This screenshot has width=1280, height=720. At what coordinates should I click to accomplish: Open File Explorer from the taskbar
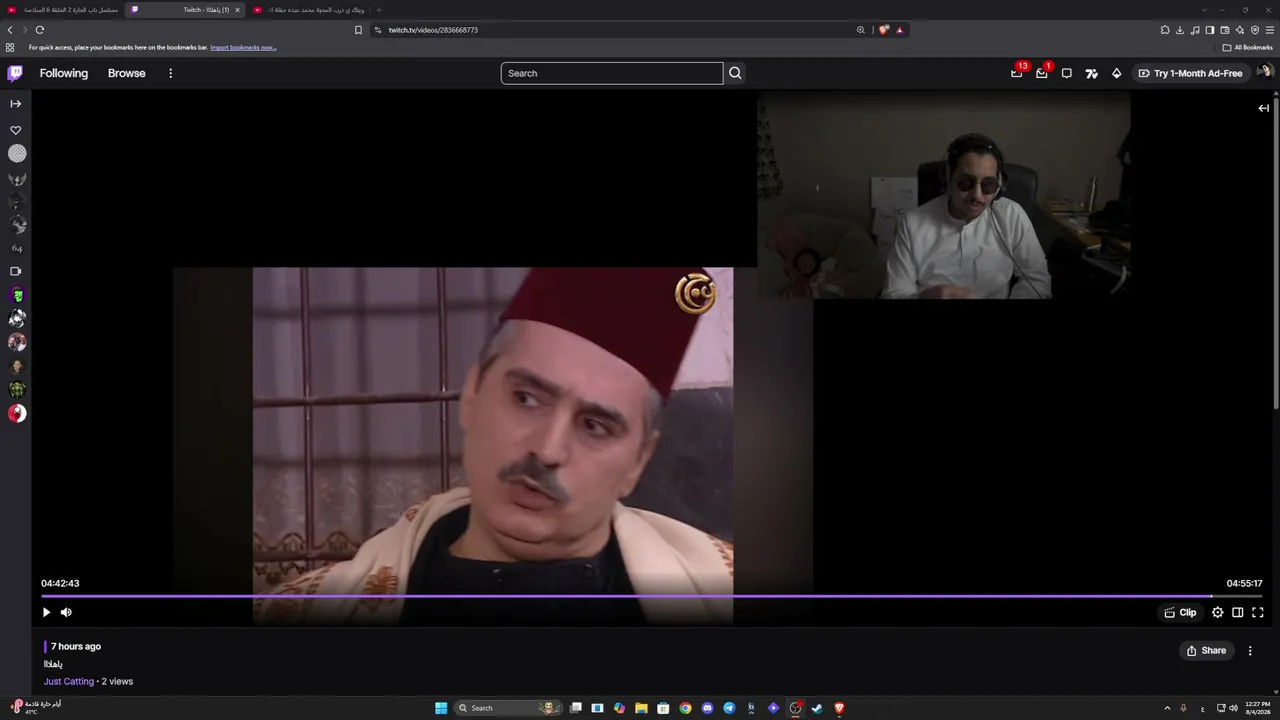[641, 708]
